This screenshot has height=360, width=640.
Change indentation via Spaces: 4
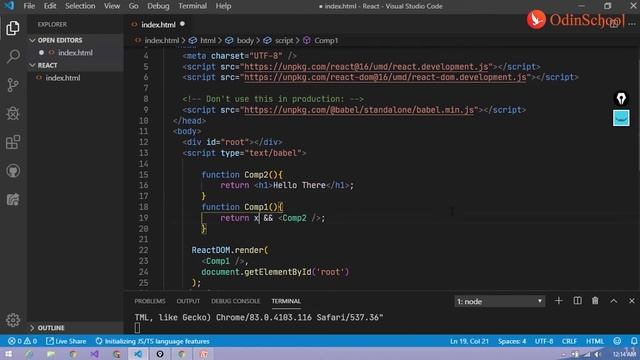511,341
